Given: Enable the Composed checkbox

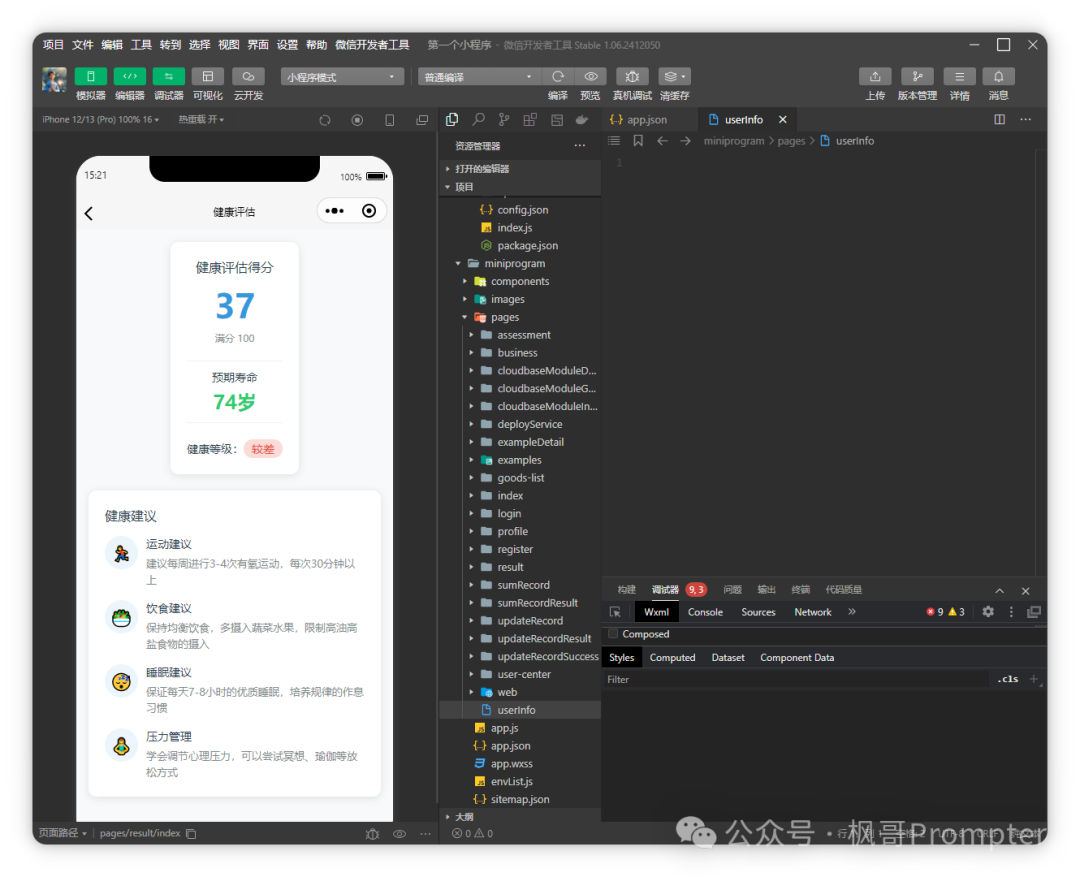Looking at the screenshot, I should (x=613, y=634).
